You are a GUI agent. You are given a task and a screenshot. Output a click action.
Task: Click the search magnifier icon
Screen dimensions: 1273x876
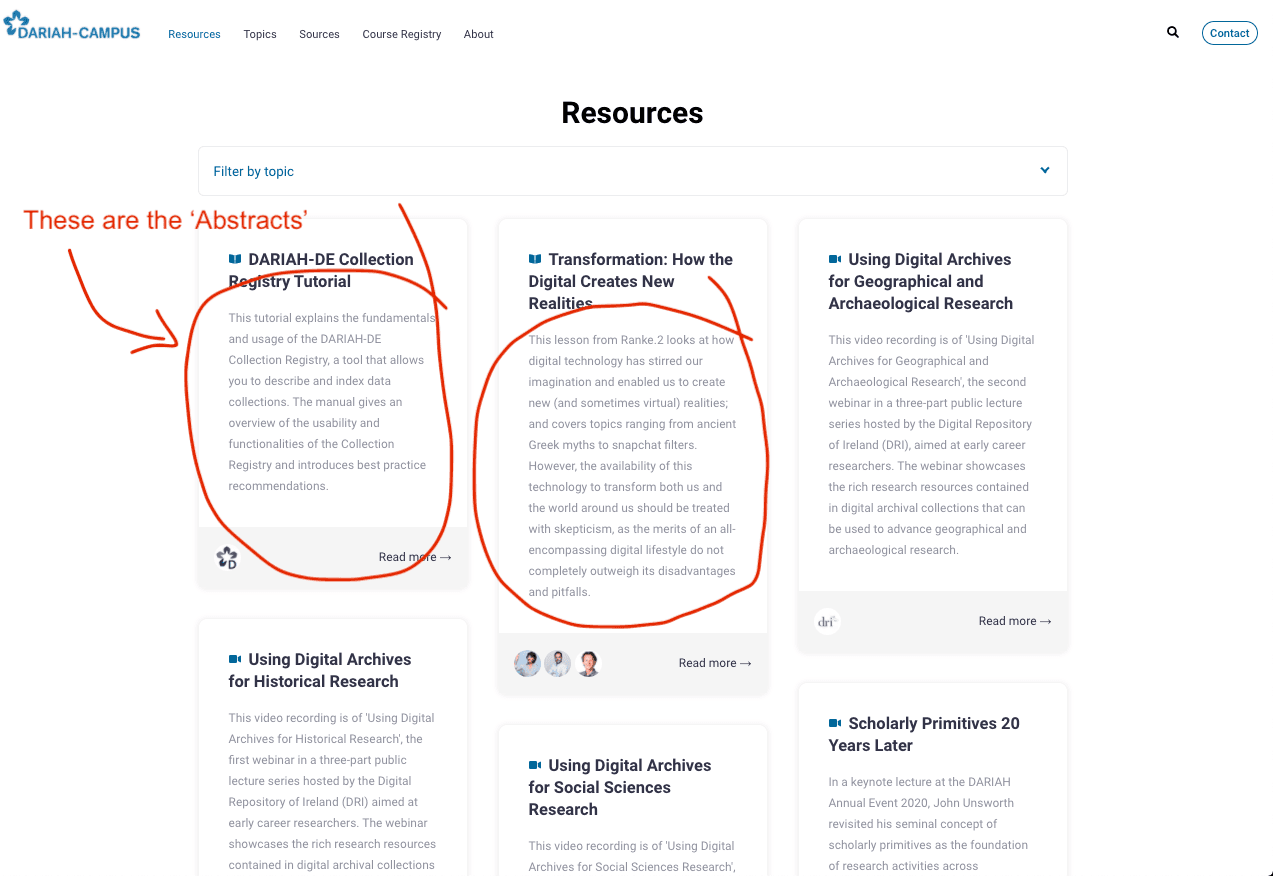point(1172,33)
